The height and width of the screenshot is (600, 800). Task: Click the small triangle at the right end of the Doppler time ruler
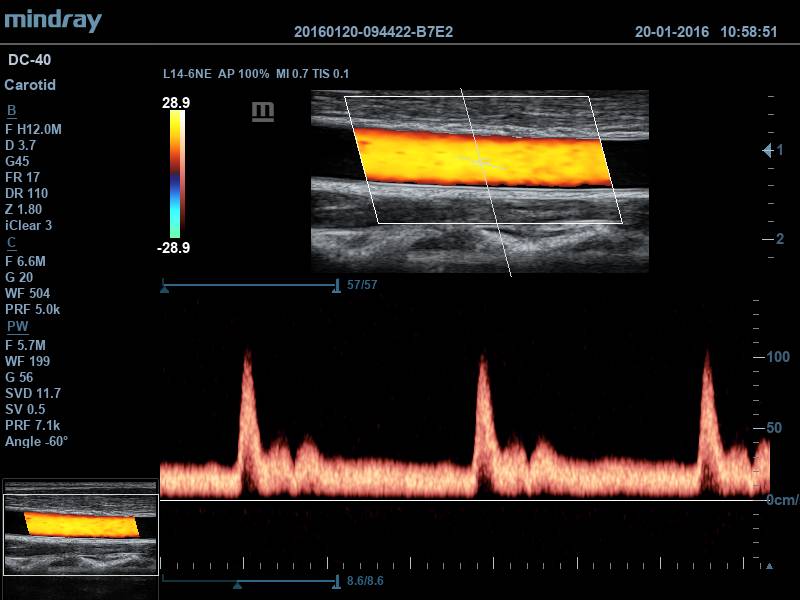coord(768,566)
